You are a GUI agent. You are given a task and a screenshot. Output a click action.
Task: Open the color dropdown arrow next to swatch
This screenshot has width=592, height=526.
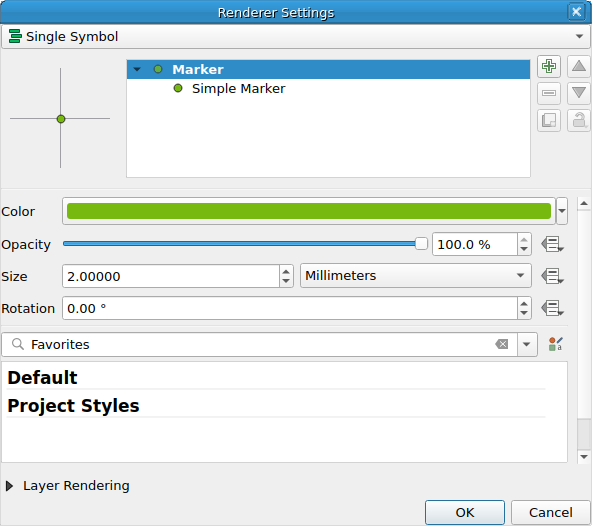[x=562, y=211]
